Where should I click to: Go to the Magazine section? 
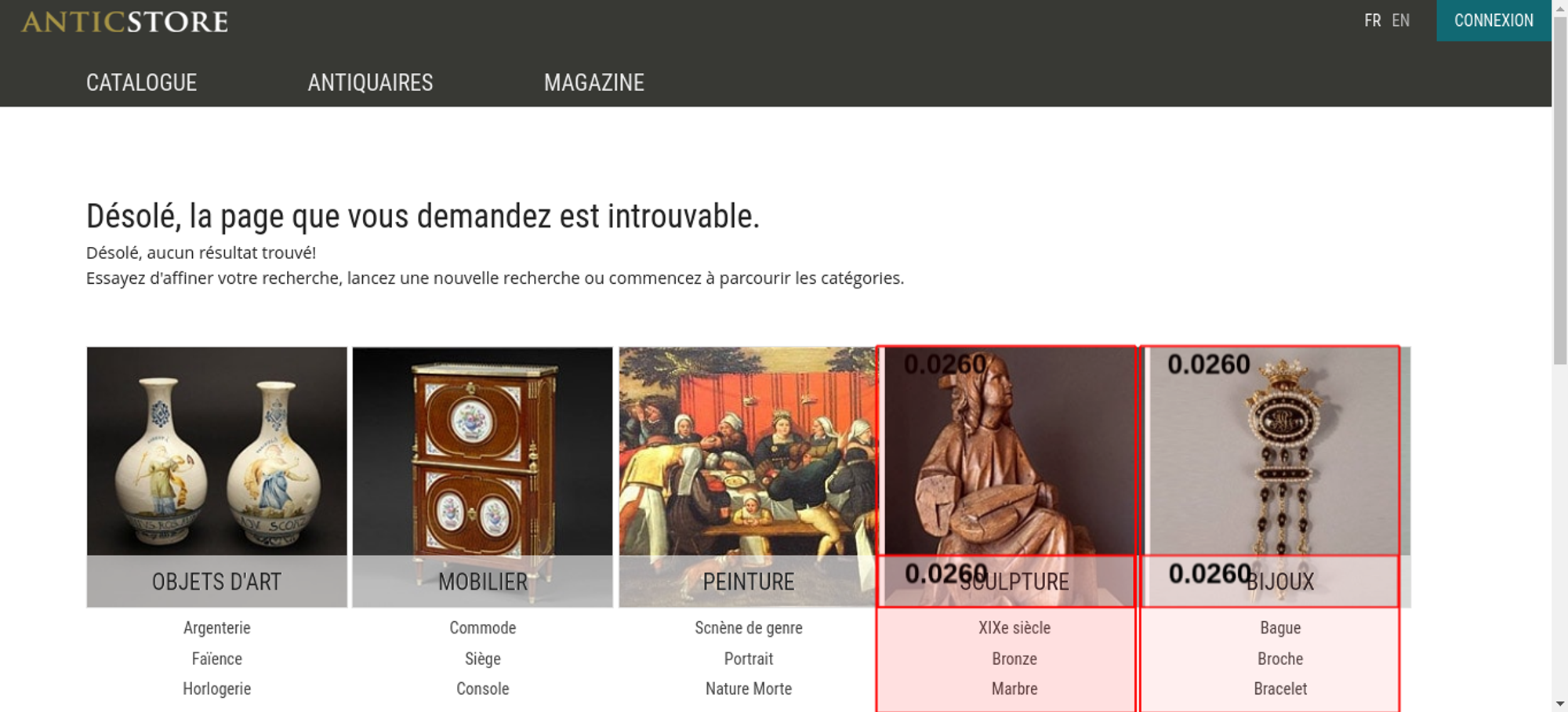[x=594, y=82]
